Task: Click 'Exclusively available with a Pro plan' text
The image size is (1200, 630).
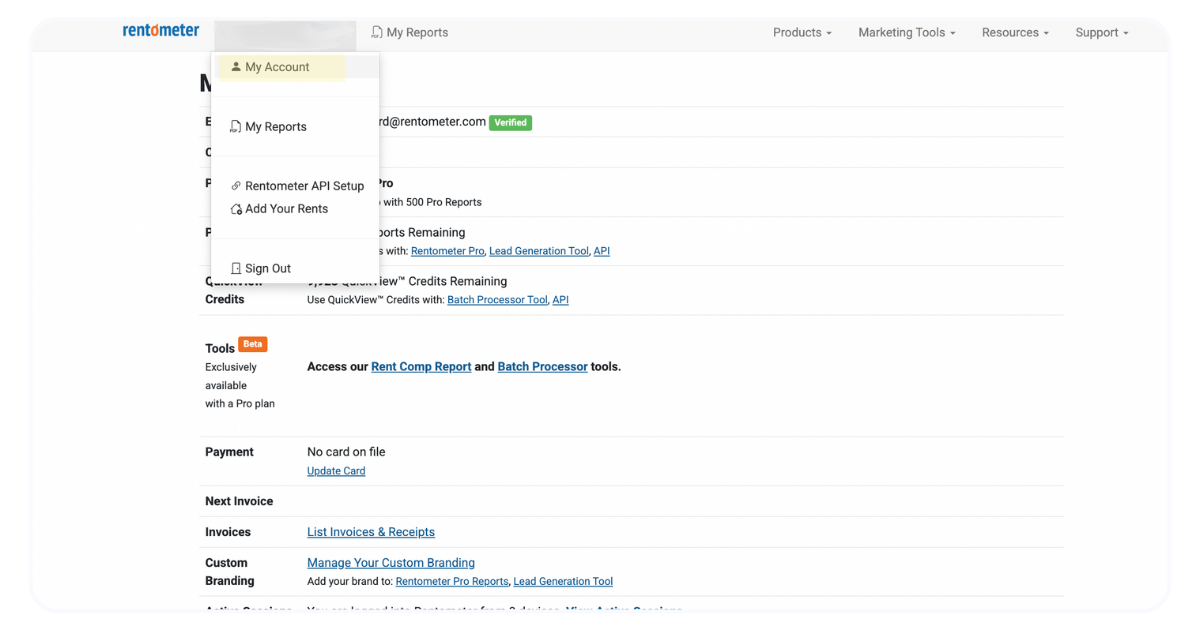Action: (x=240, y=385)
